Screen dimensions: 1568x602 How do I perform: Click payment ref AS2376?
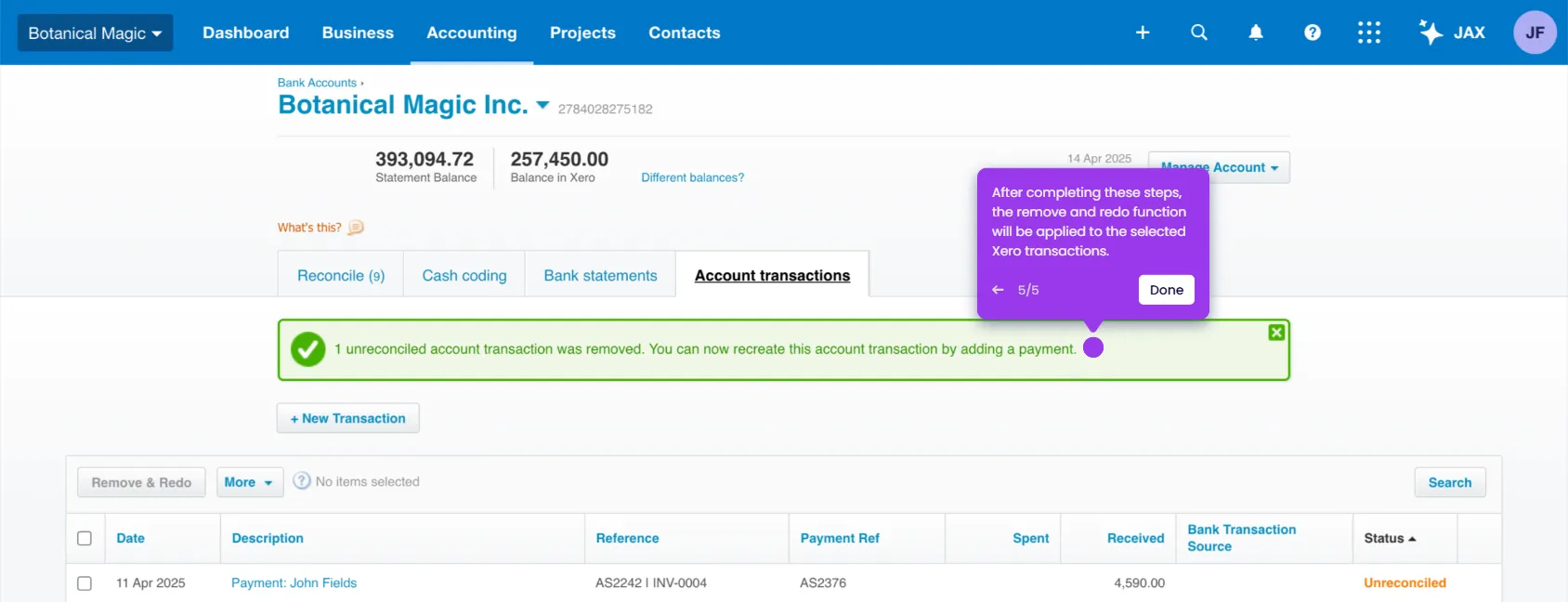(x=823, y=583)
